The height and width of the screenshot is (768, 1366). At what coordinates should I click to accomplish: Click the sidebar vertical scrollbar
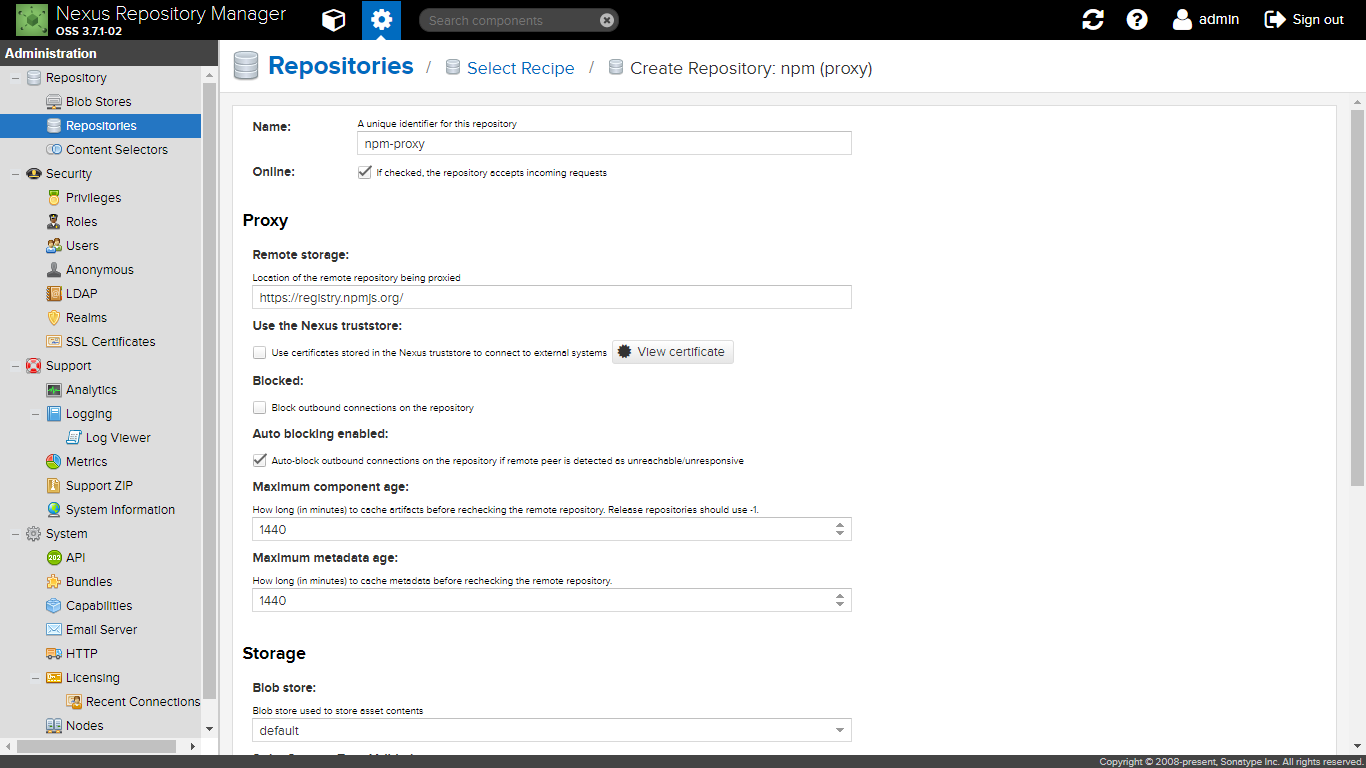point(209,390)
